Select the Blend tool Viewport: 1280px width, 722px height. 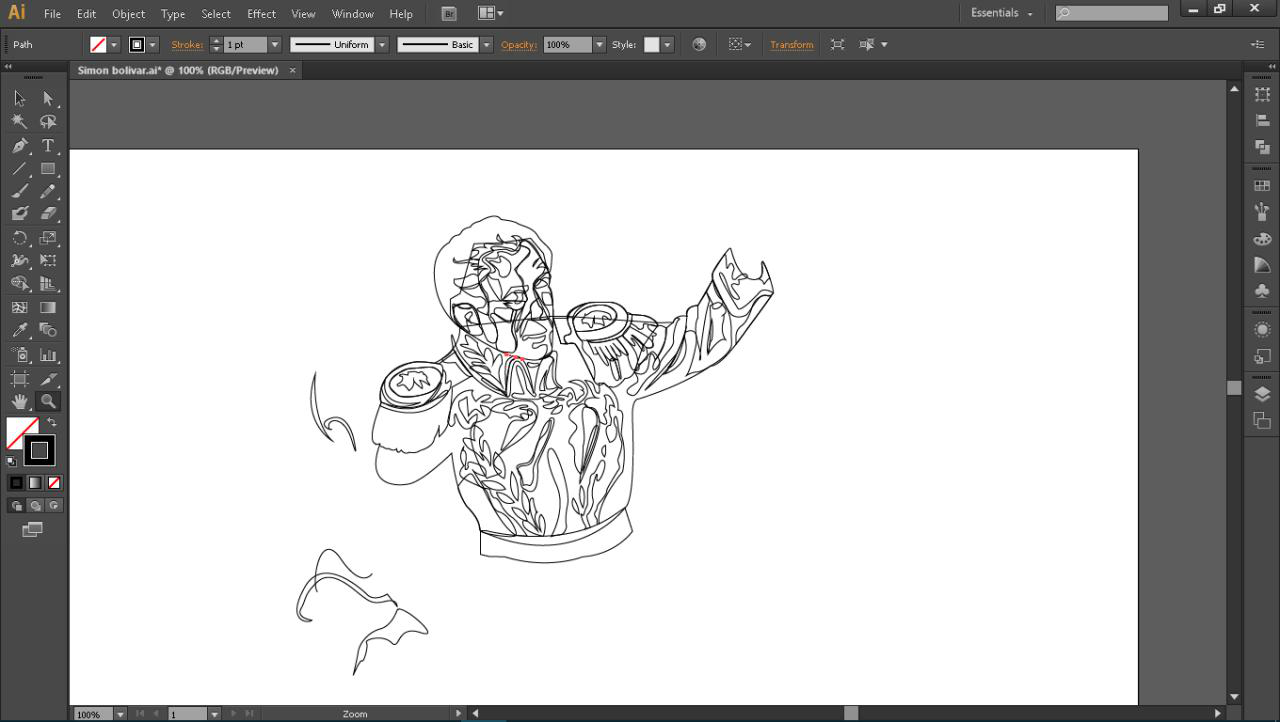47,331
